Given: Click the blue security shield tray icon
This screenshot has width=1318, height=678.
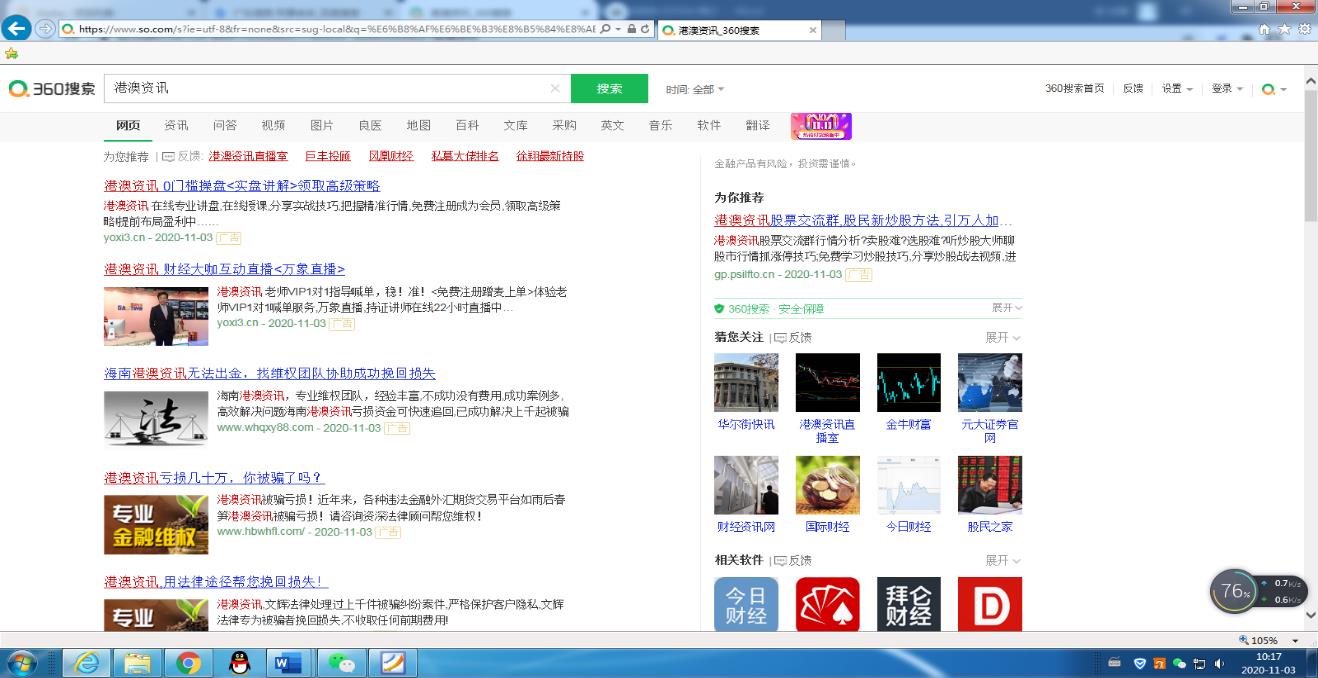Looking at the screenshot, I should [1139, 663].
